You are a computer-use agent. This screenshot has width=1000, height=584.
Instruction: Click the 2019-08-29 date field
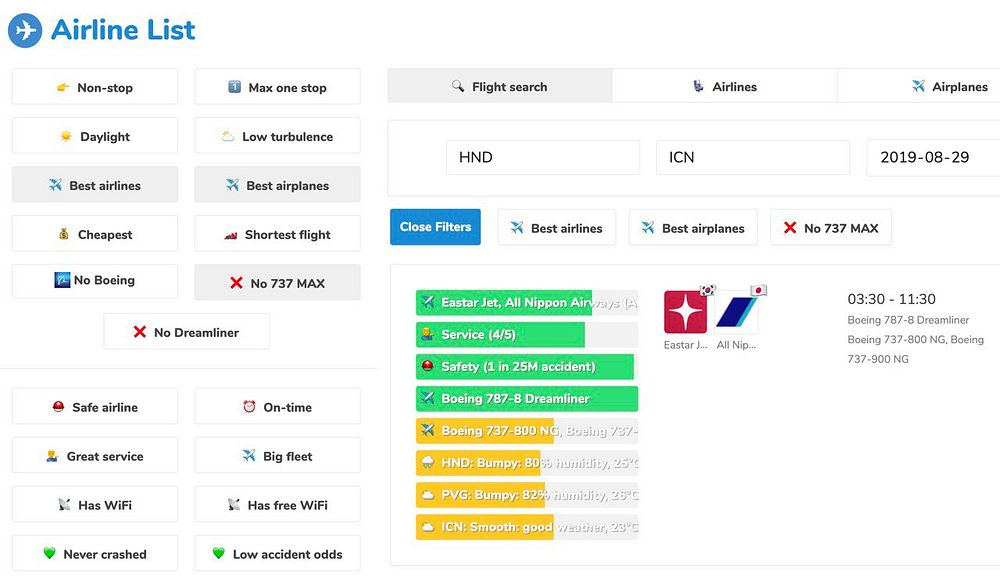tap(933, 157)
